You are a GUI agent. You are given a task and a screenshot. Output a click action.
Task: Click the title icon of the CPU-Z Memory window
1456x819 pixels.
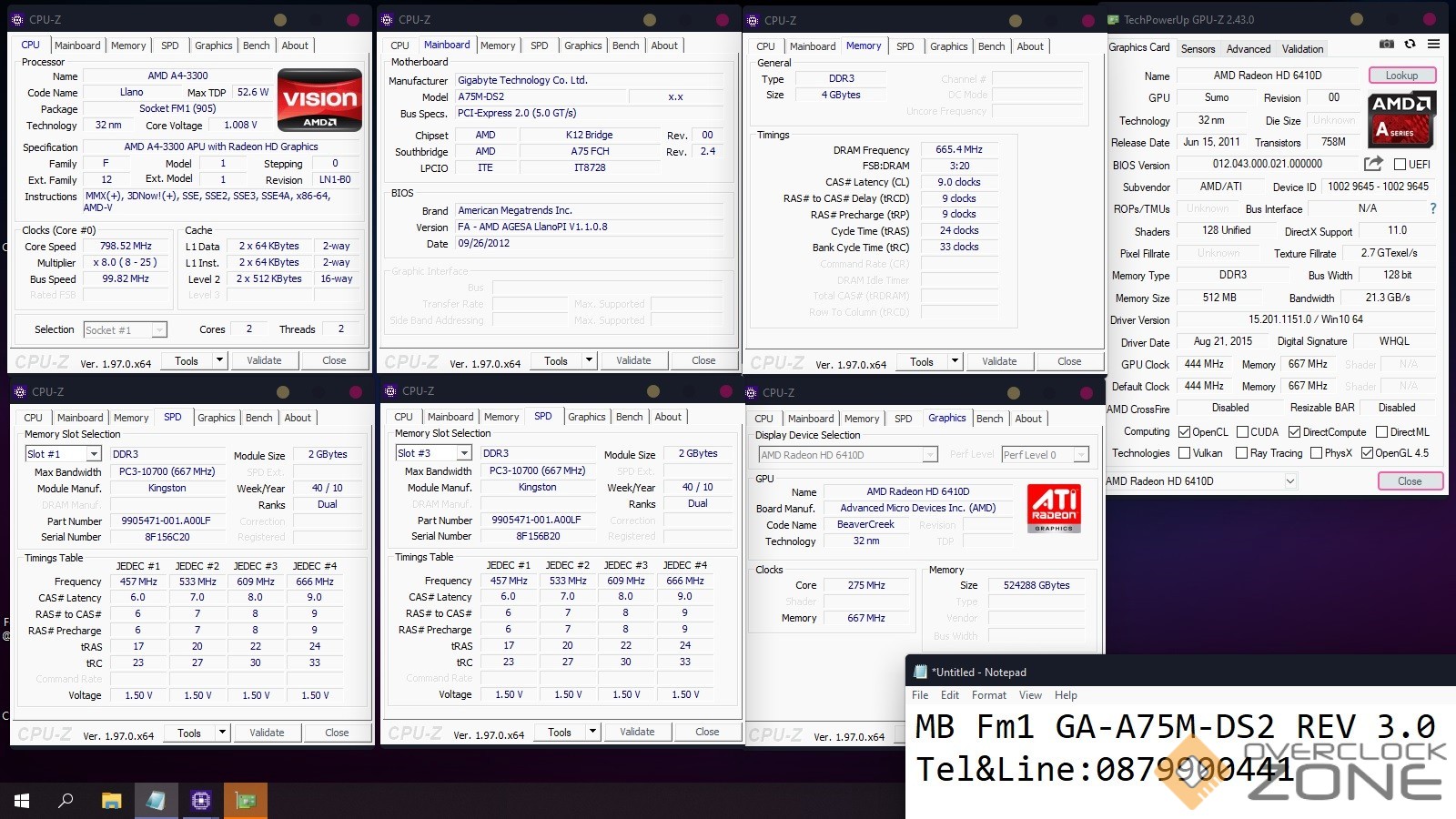click(753, 20)
